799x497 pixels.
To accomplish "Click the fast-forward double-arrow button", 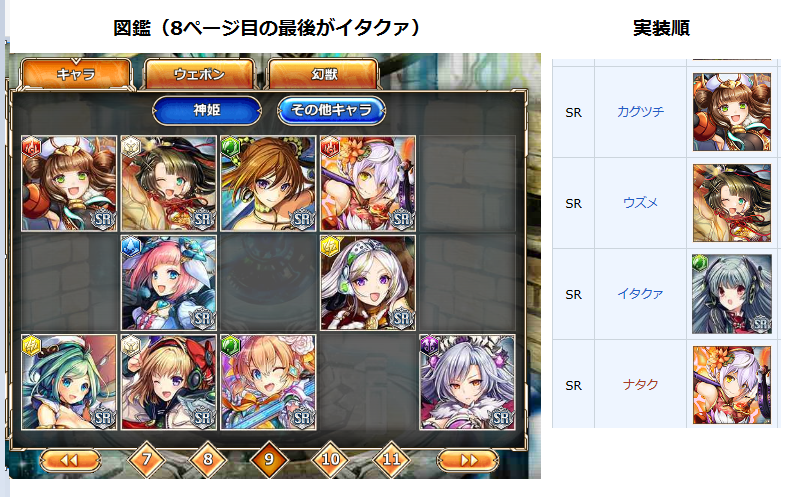I will [468, 460].
